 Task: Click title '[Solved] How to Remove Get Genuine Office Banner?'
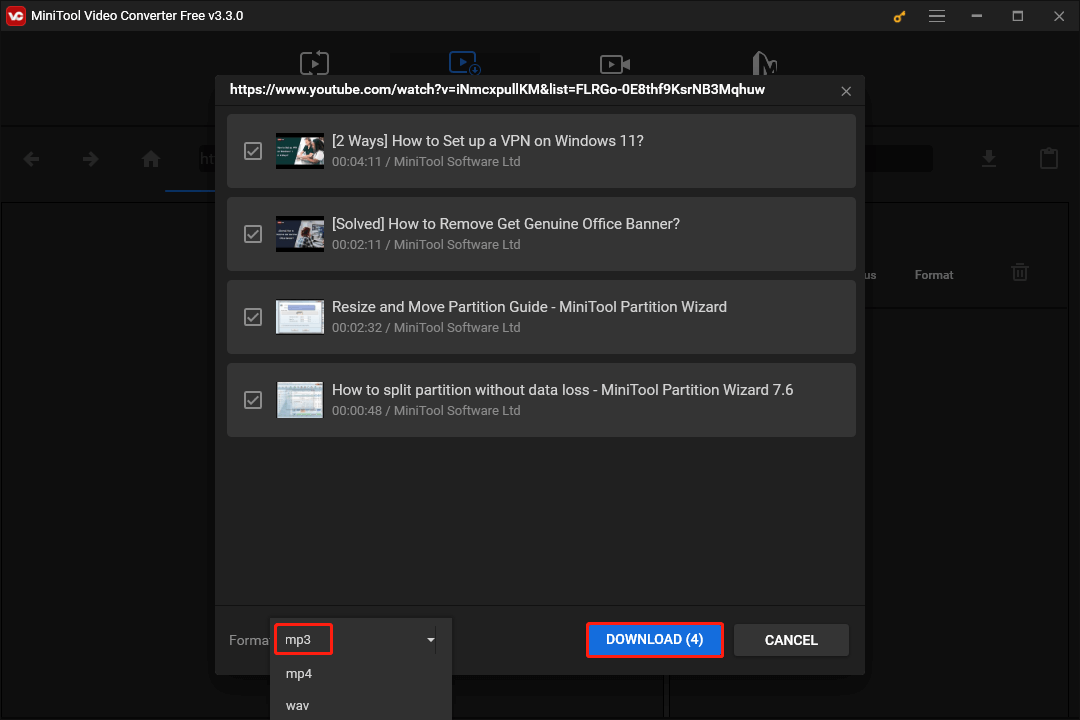pyautogui.click(x=506, y=224)
